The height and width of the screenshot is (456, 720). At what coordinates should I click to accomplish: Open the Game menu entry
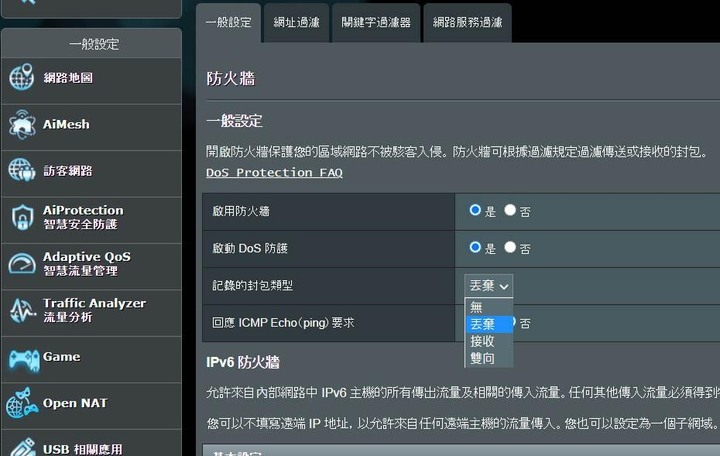pos(91,359)
